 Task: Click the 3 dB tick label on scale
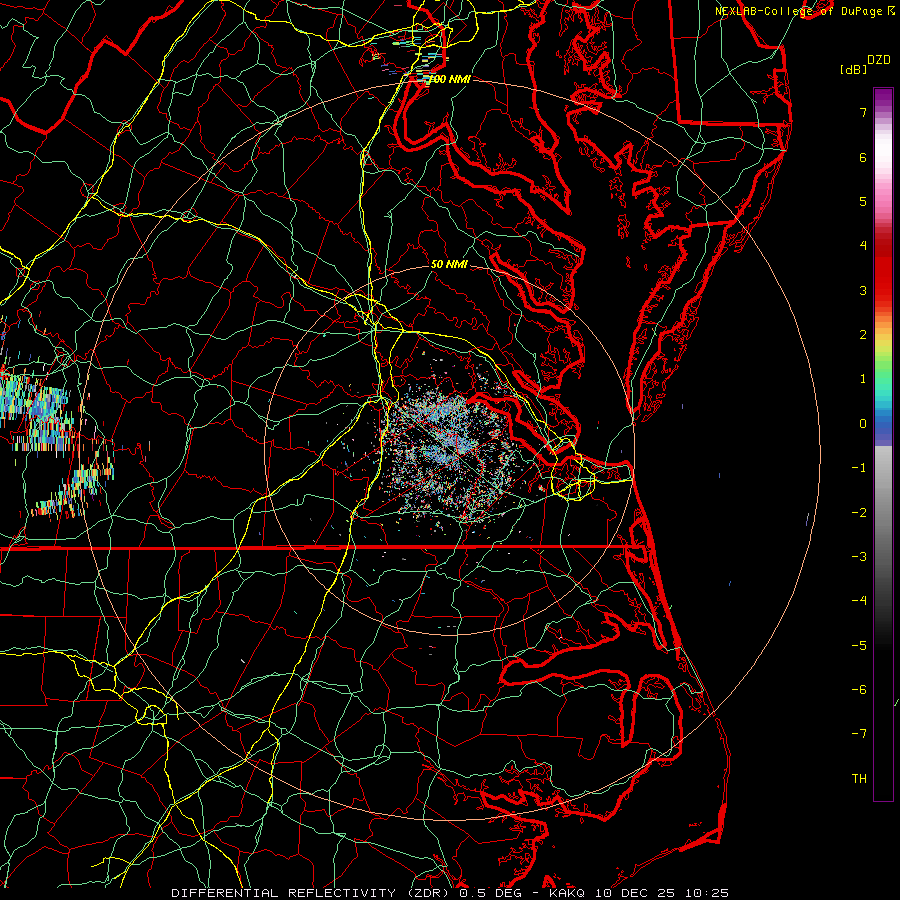click(863, 290)
